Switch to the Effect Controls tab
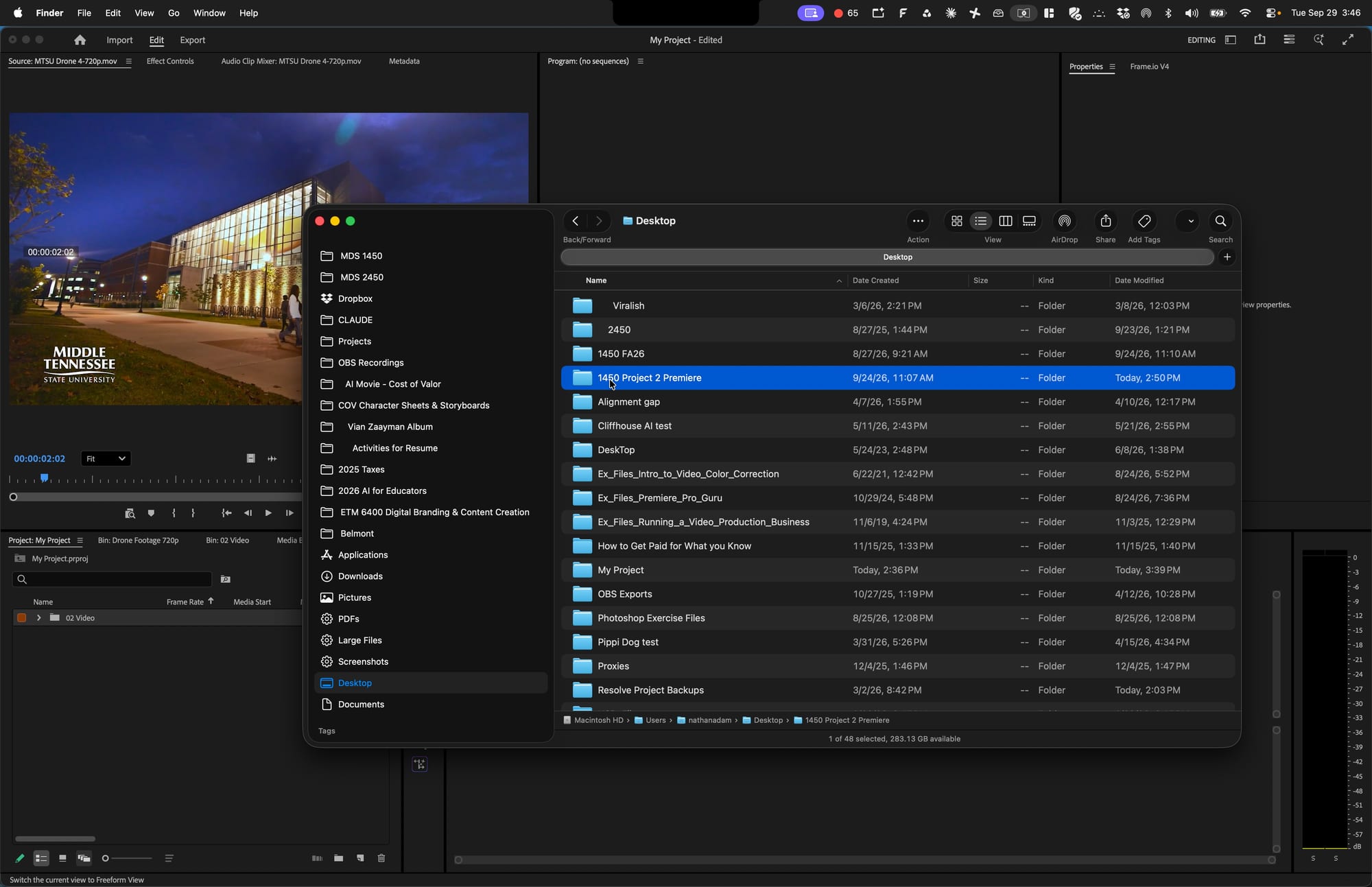Screen dimensions: 1372x887 pyautogui.click(x=170, y=61)
